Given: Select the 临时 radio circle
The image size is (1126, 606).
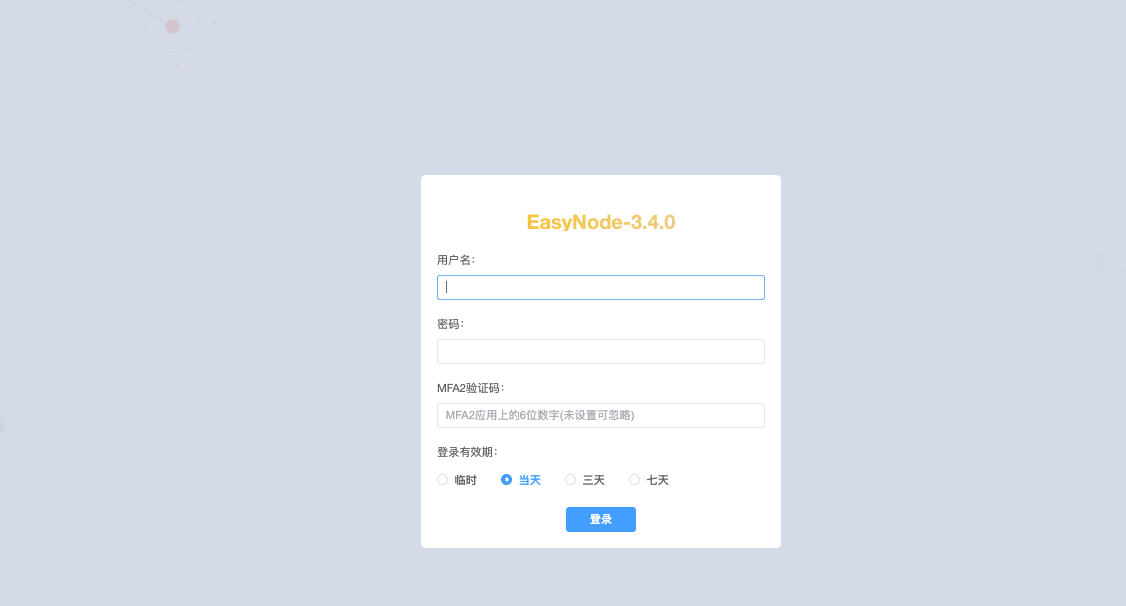Looking at the screenshot, I should 442,480.
